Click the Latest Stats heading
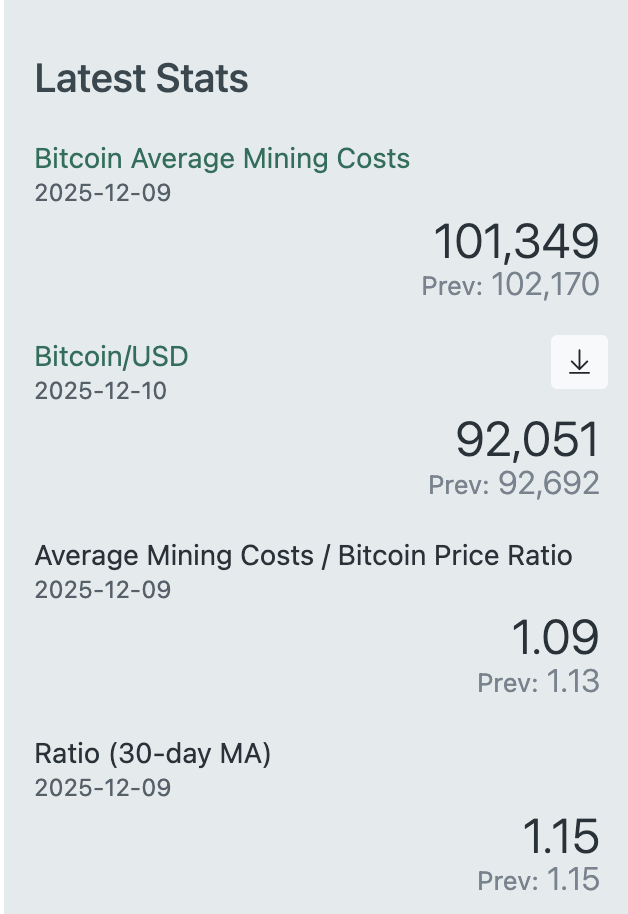This screenshot has height=914, width=628. (x=141, y=79)
